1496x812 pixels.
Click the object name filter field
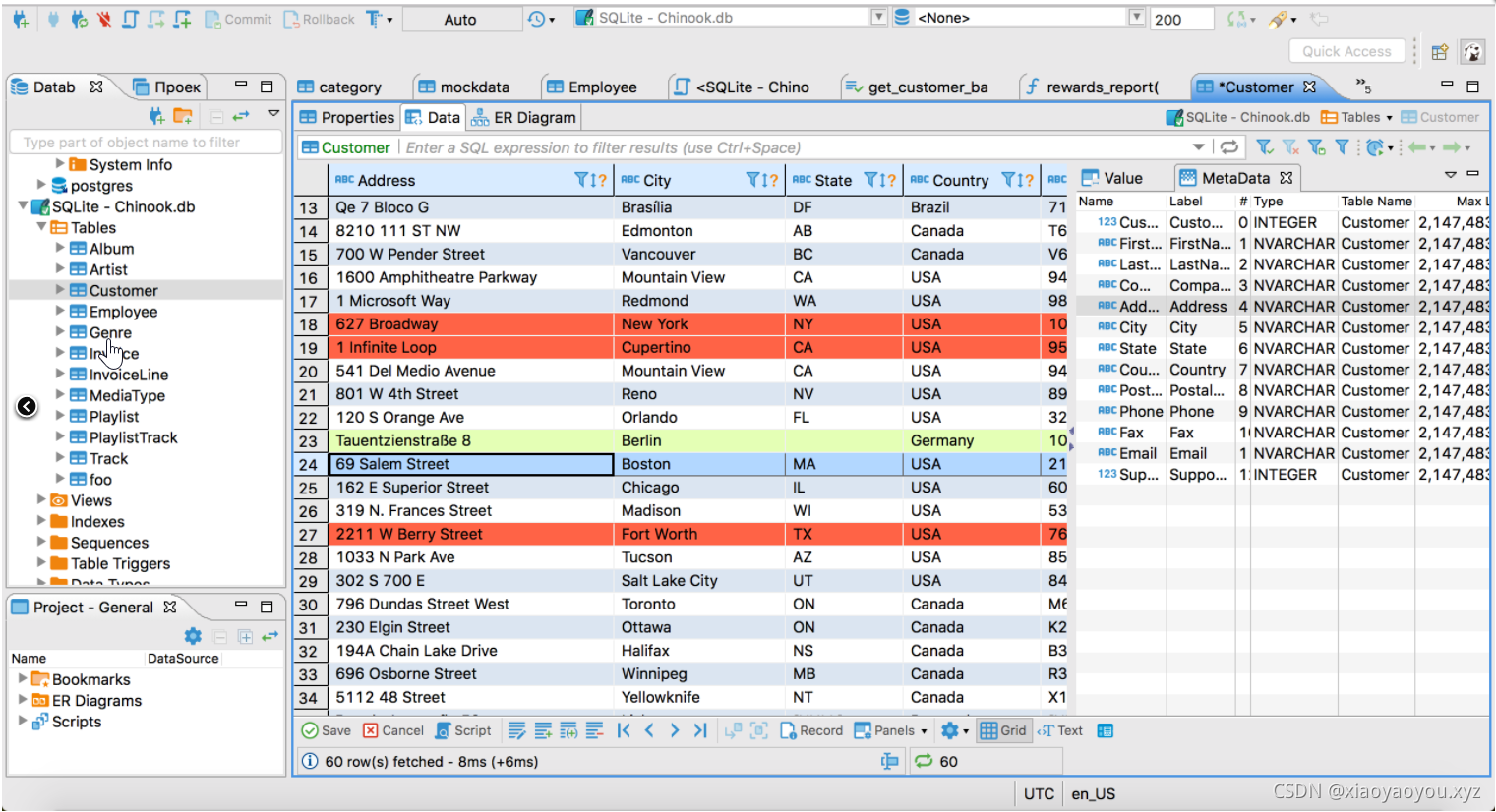[x=145, y=143]
